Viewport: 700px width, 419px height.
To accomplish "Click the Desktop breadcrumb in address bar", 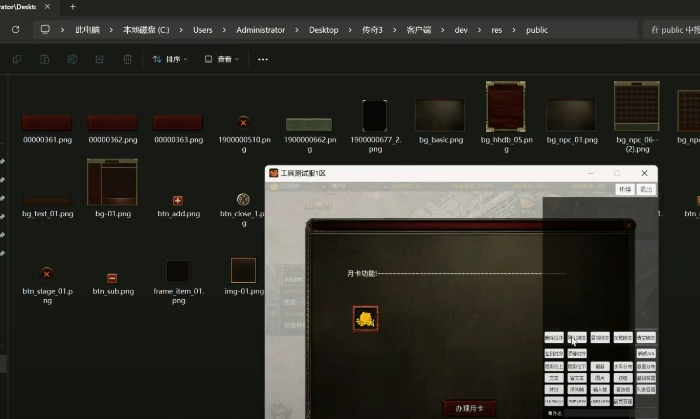I will 323,30.
